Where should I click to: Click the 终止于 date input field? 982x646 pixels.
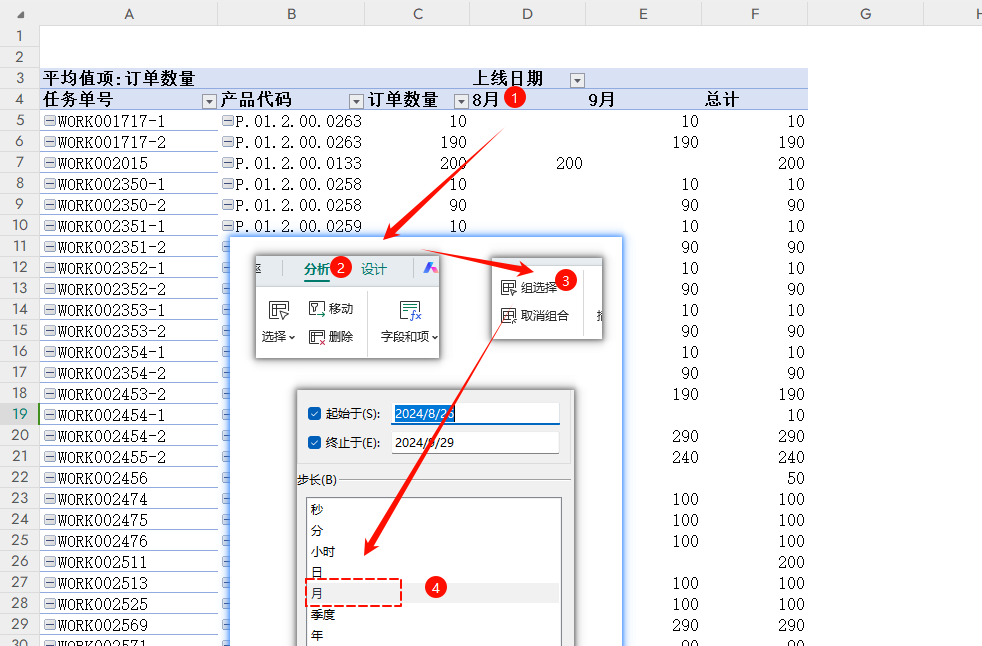(x=475, y=442)
